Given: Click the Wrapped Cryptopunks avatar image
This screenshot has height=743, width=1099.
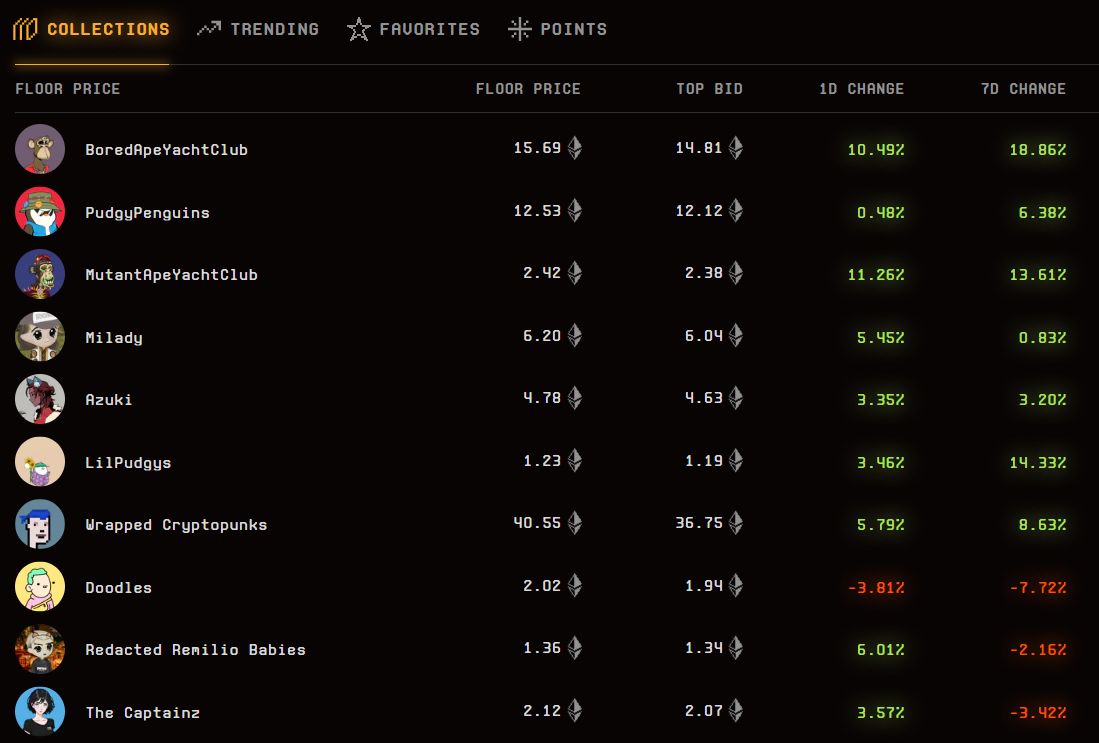Looking at the screenshot, I should 40,524.
